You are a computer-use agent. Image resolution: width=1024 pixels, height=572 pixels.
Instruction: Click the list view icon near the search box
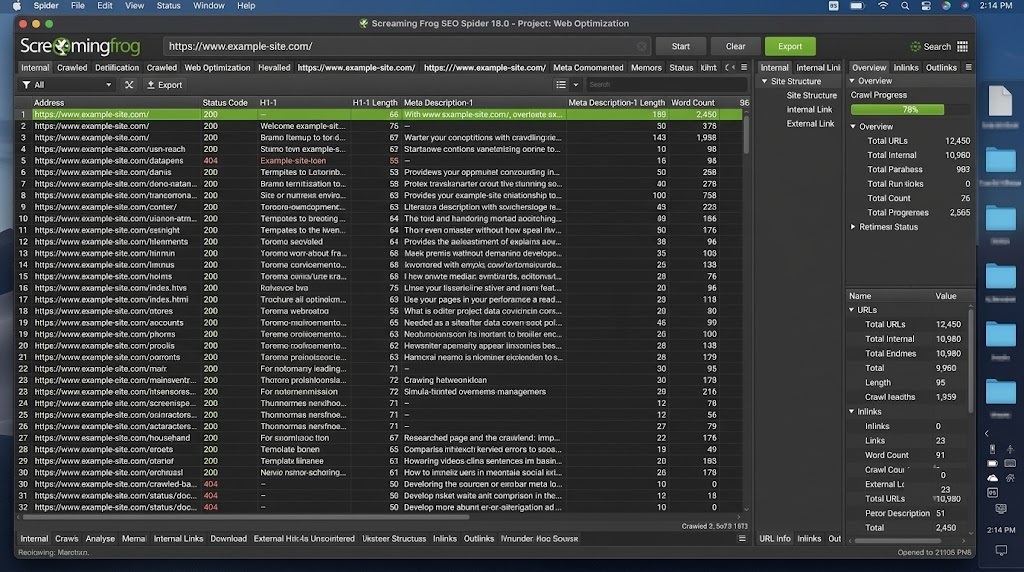tap(561, 84)
